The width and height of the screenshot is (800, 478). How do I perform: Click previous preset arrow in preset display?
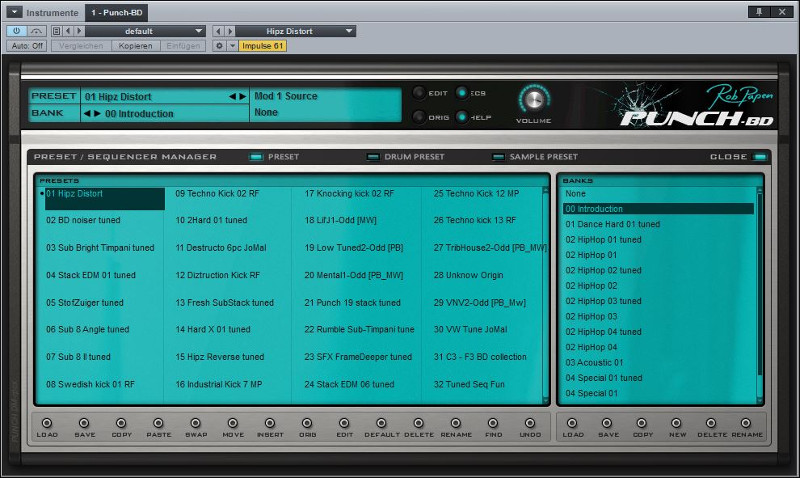(x=233, y=96)
